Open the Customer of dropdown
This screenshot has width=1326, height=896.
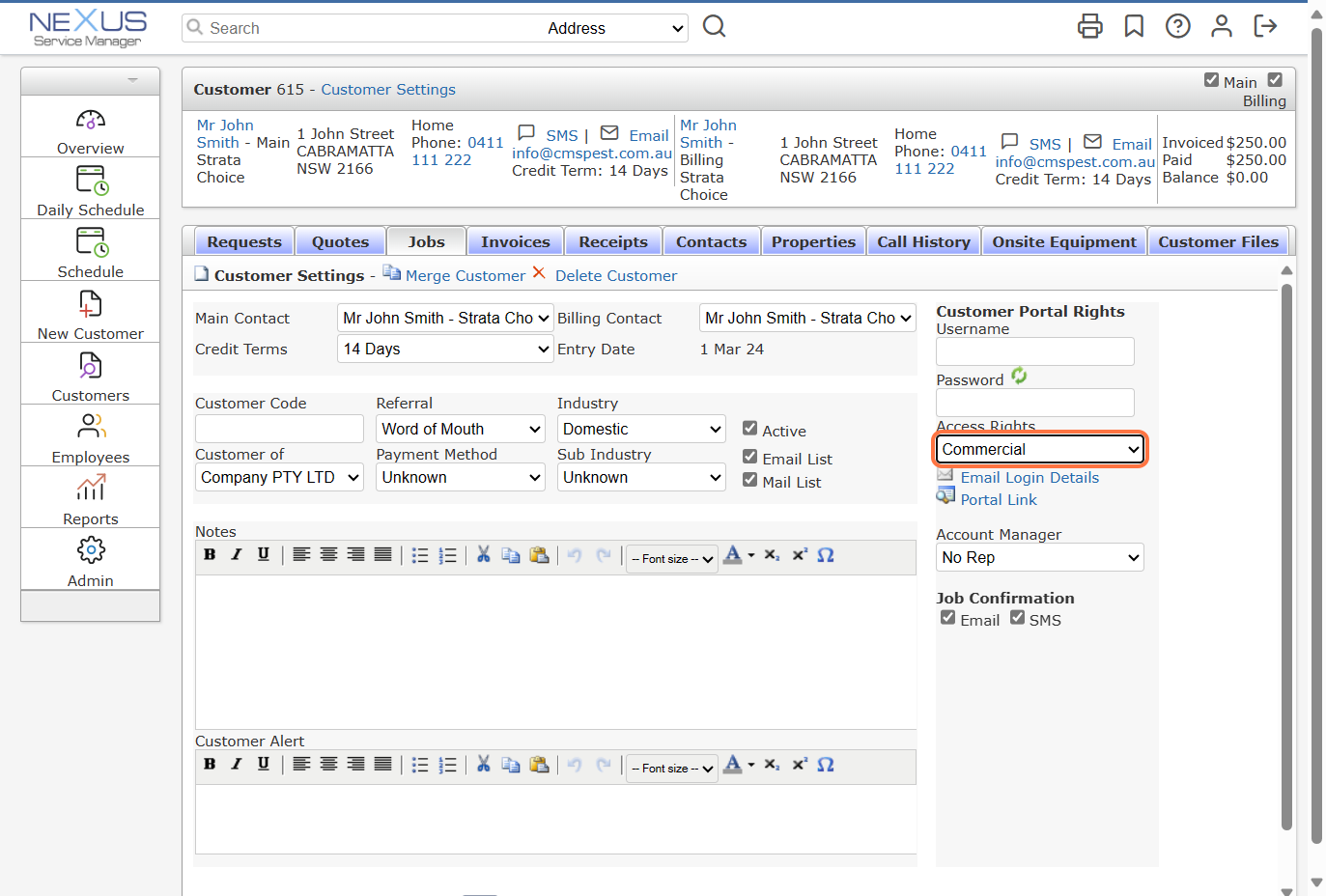coord(279,477)
